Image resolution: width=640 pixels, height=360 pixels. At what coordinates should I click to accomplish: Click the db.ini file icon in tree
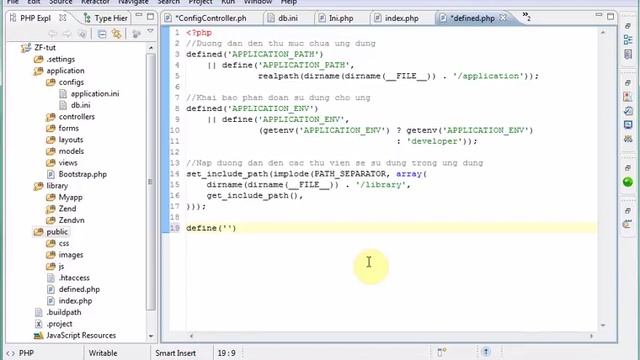[63, 105]
